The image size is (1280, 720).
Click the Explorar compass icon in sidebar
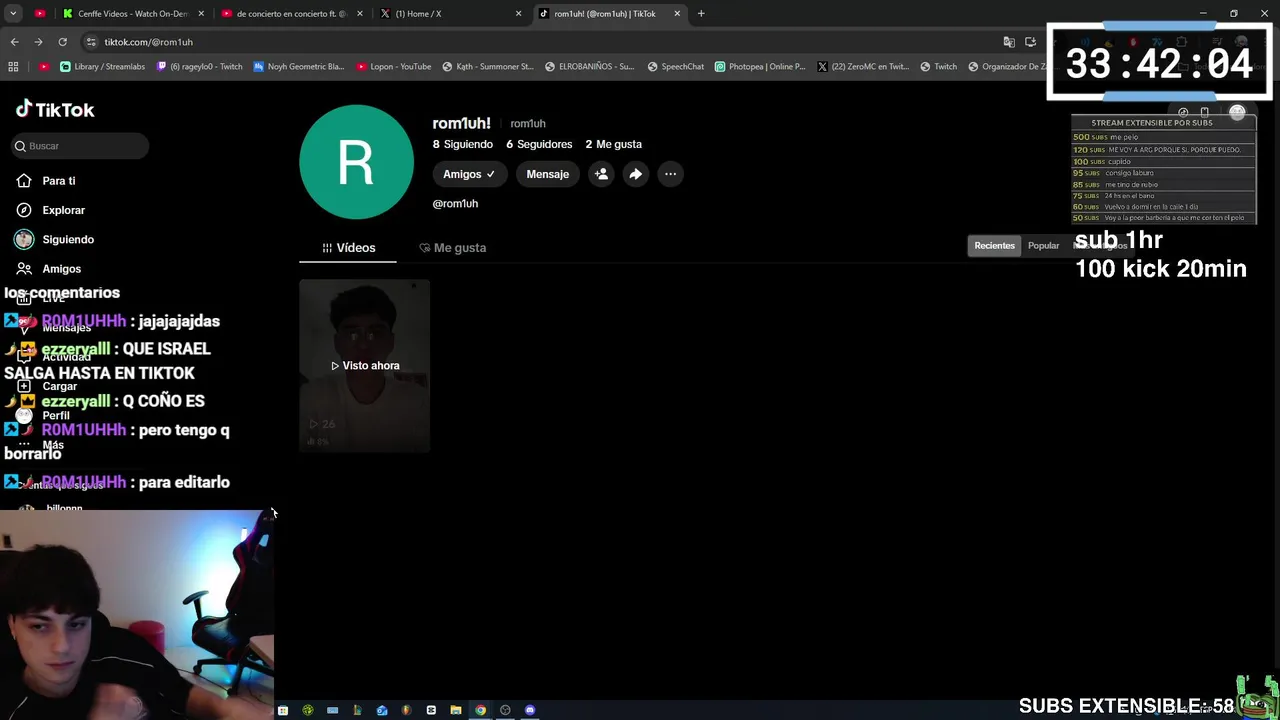click(x=24, y=210)
